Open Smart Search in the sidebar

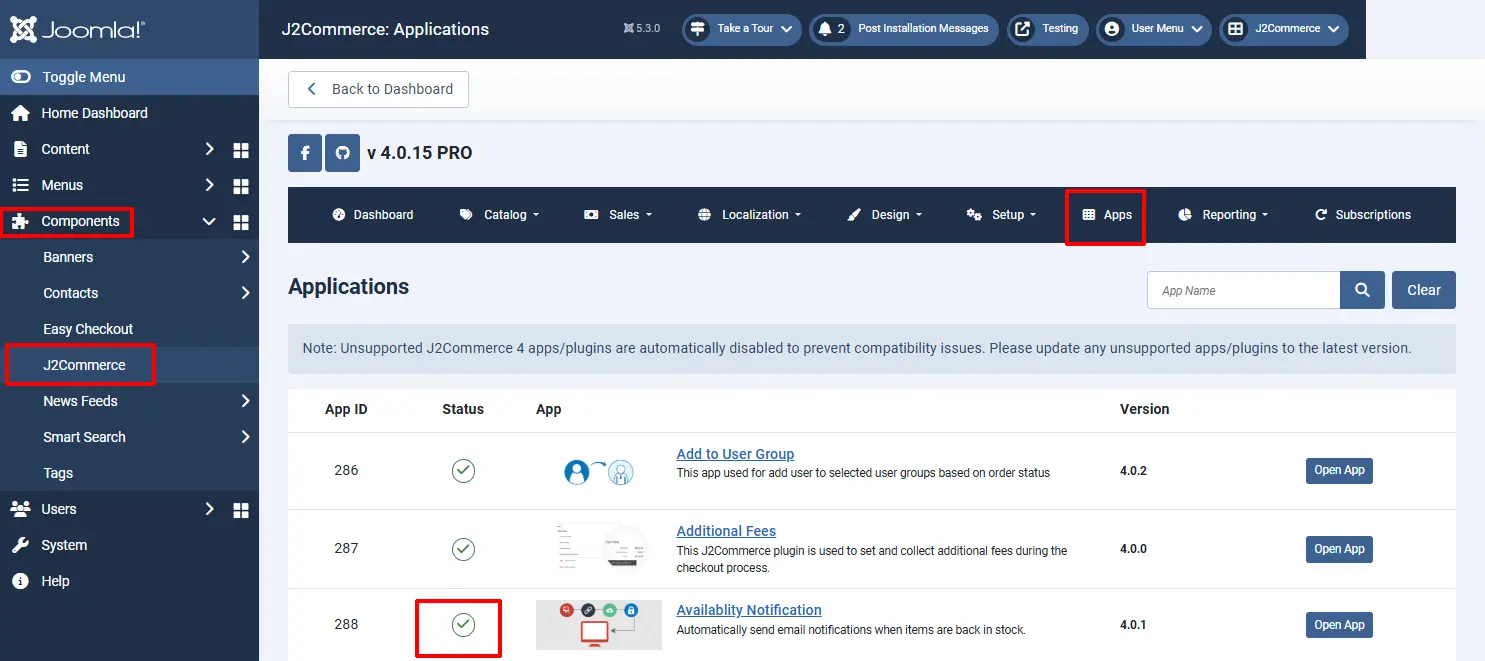[84, 437]
